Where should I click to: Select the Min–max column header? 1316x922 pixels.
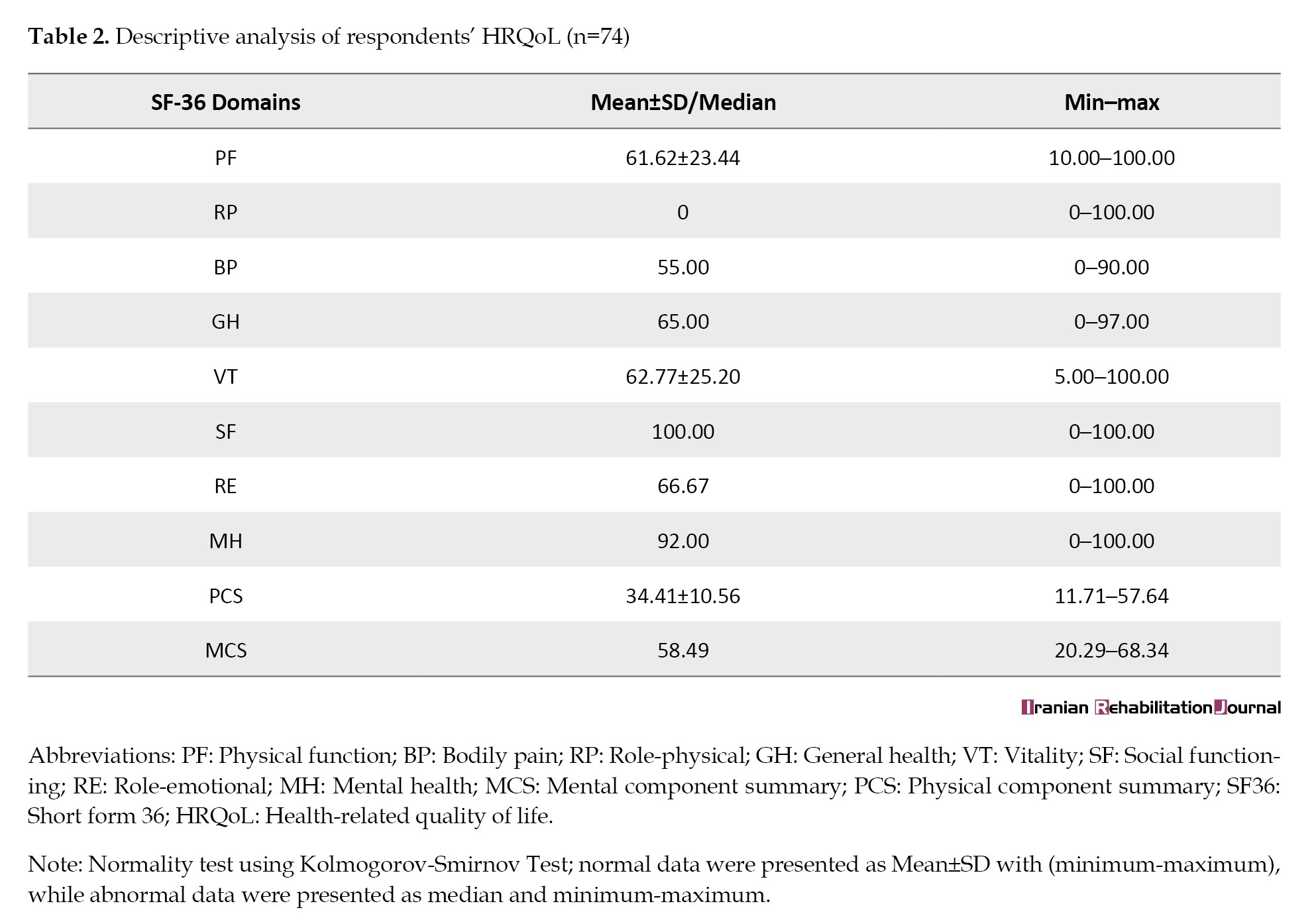(1111, 102)
